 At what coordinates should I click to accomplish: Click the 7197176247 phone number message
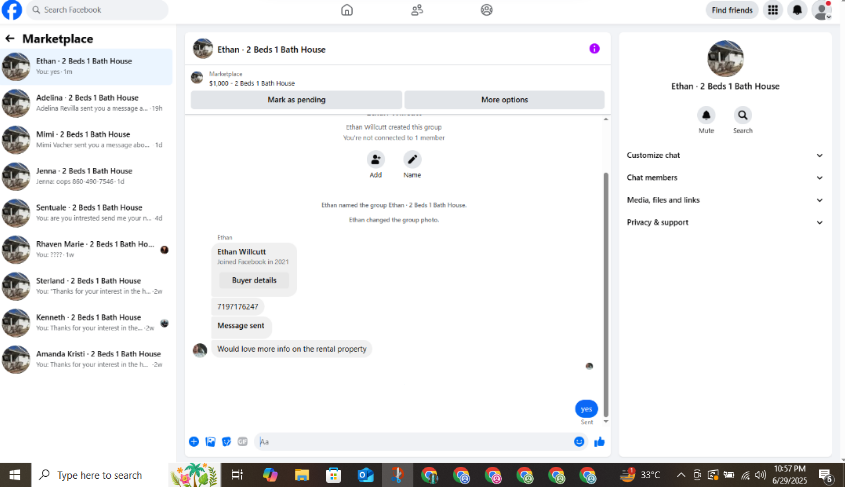pos(238,307)
